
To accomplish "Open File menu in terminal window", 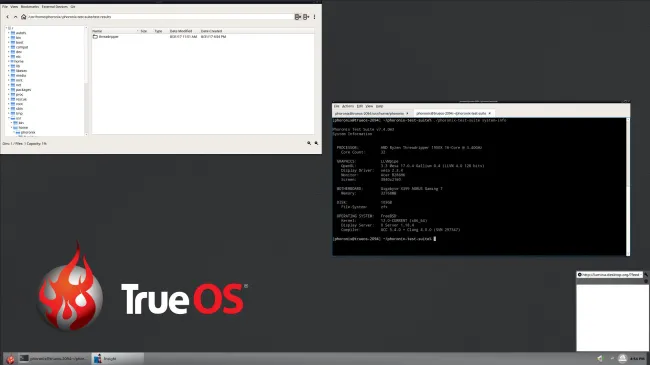I will pyautogui.click(x=337, y=106).
